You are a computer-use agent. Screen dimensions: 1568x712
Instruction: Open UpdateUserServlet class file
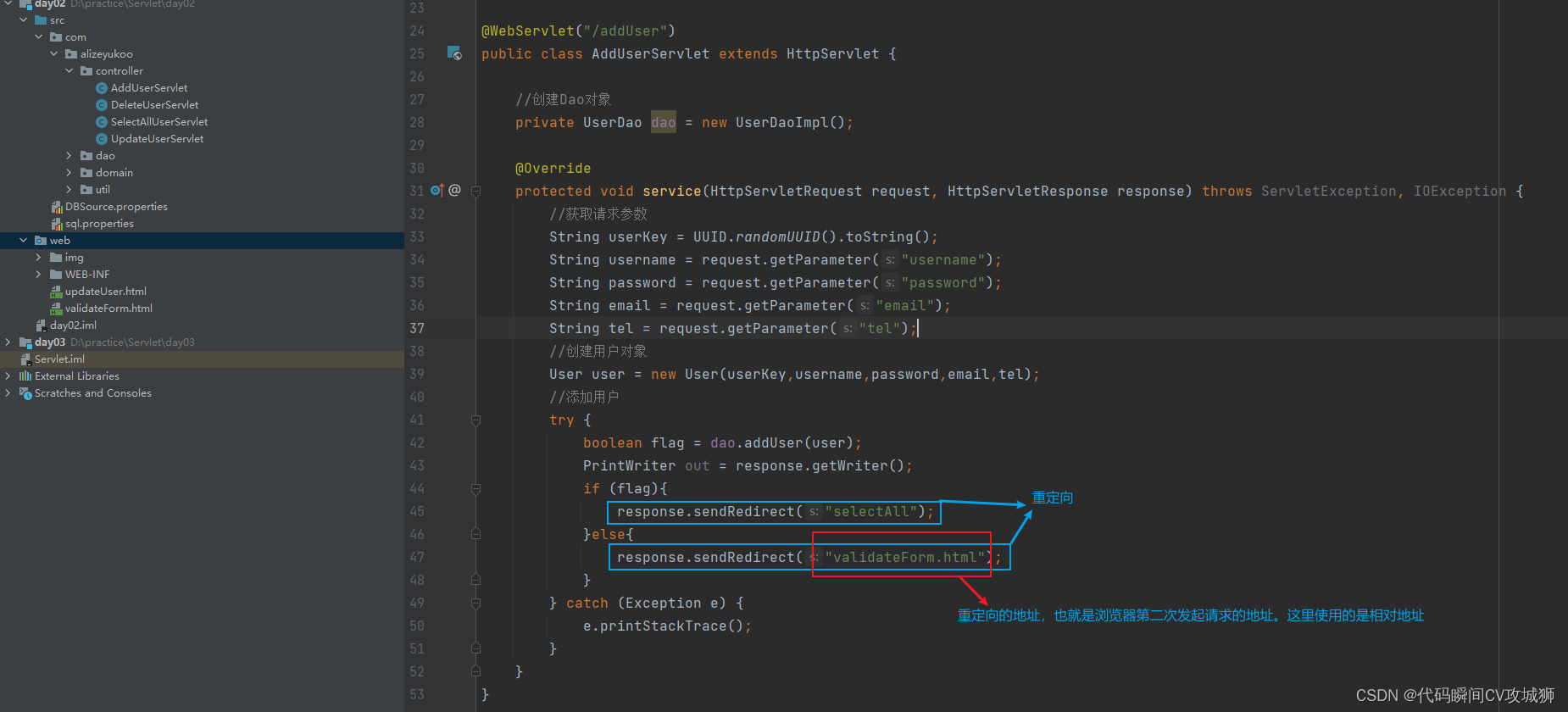click(157, 139)
